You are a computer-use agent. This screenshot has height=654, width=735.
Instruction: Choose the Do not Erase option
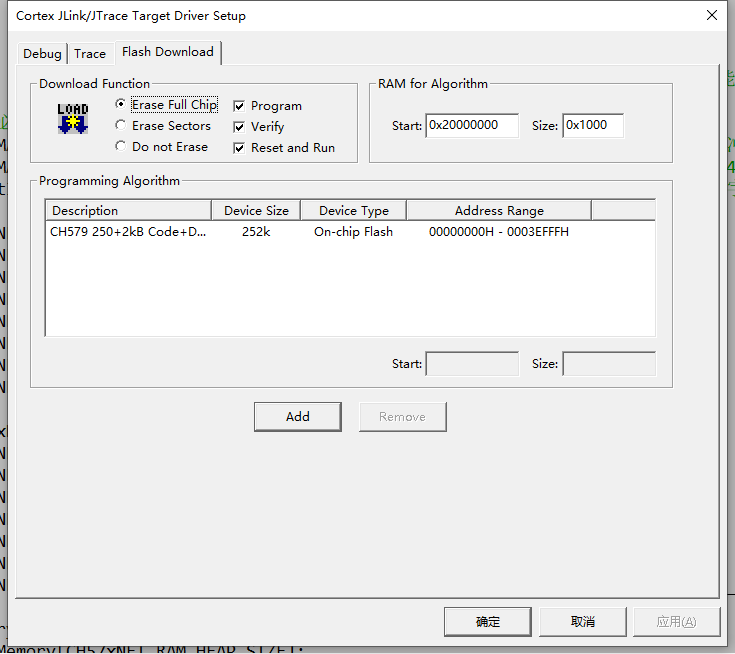click(x=121, y=147)
